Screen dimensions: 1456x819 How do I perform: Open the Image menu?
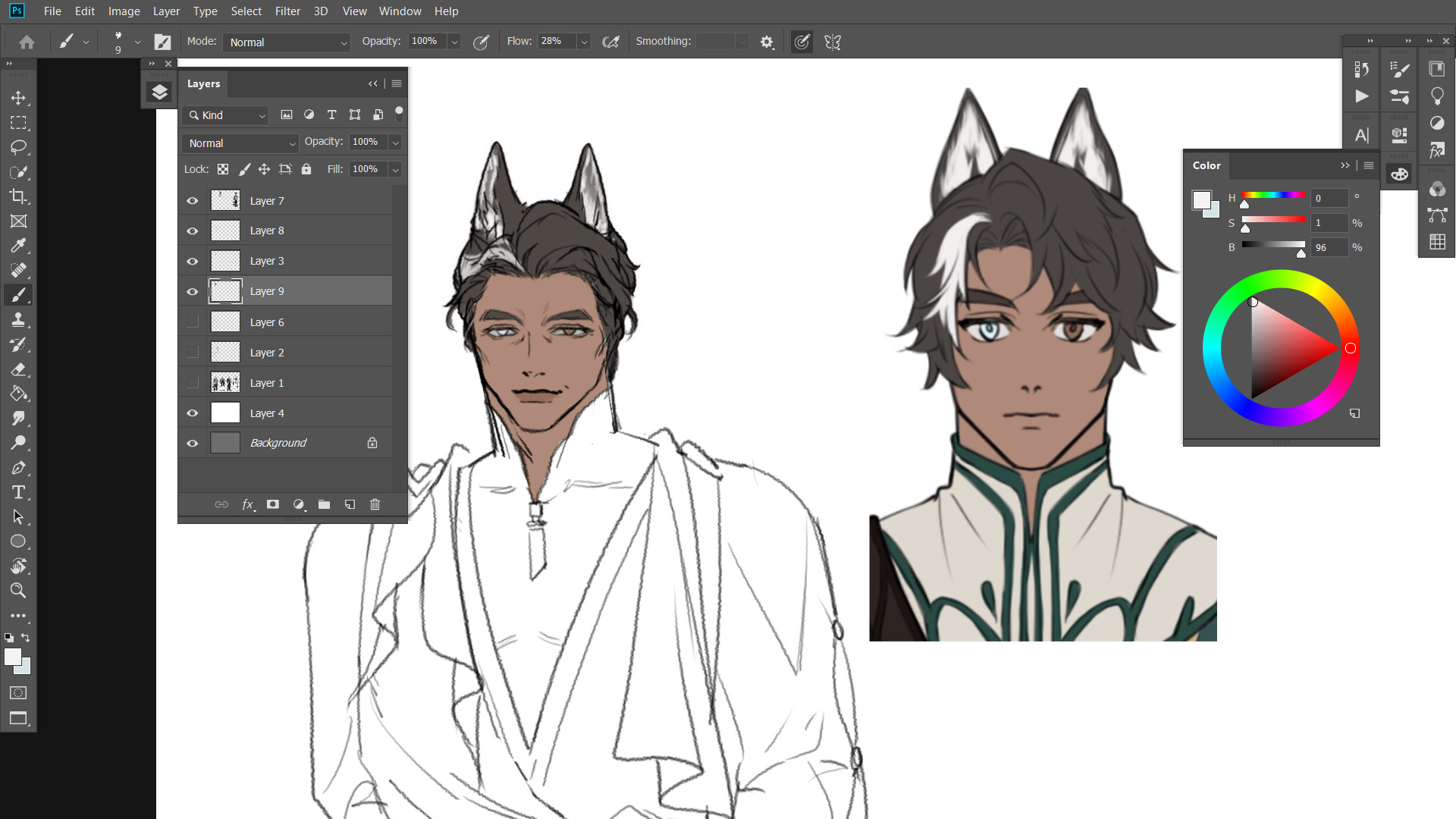tap(124, 11)
